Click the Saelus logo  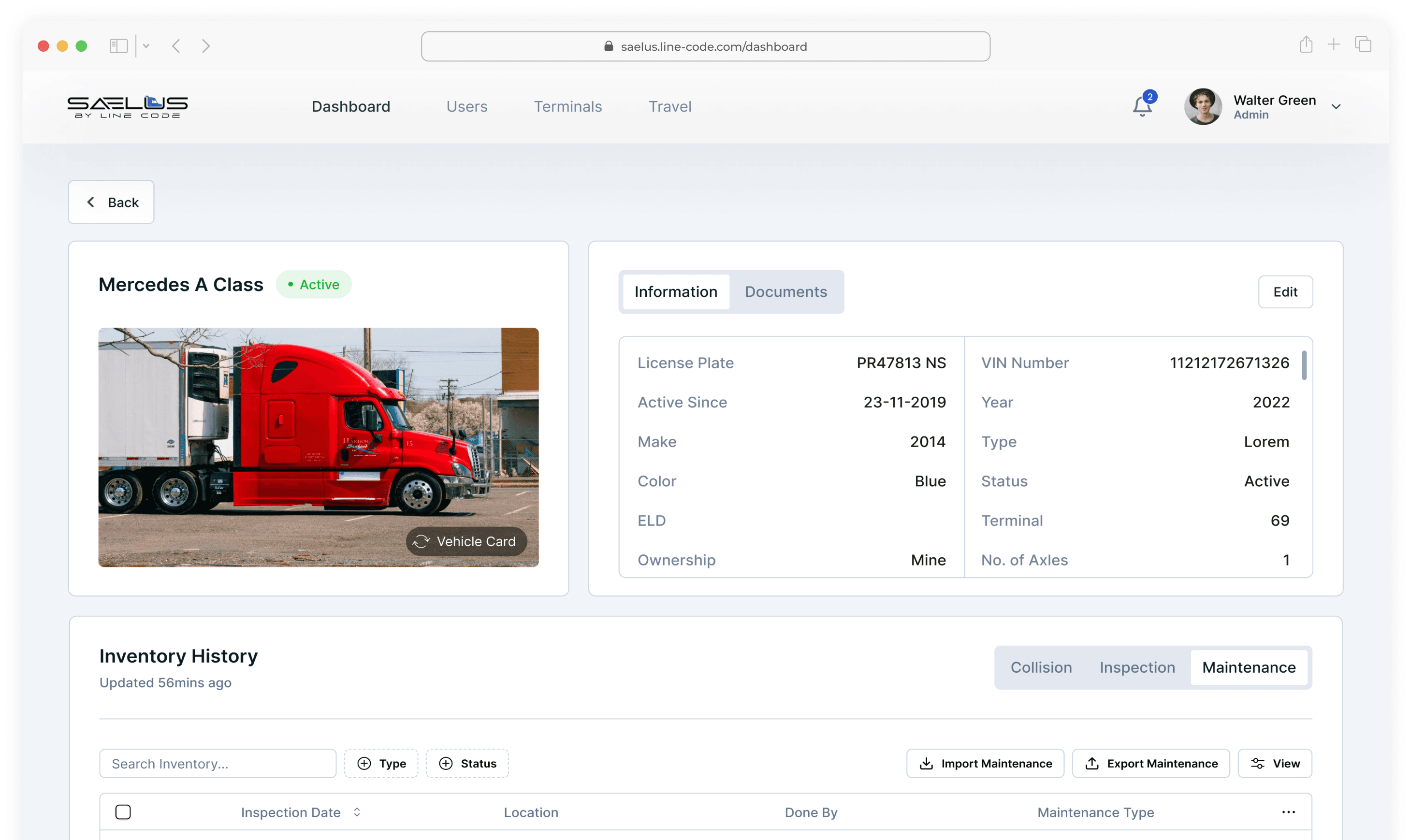click(x=127, y=106)
